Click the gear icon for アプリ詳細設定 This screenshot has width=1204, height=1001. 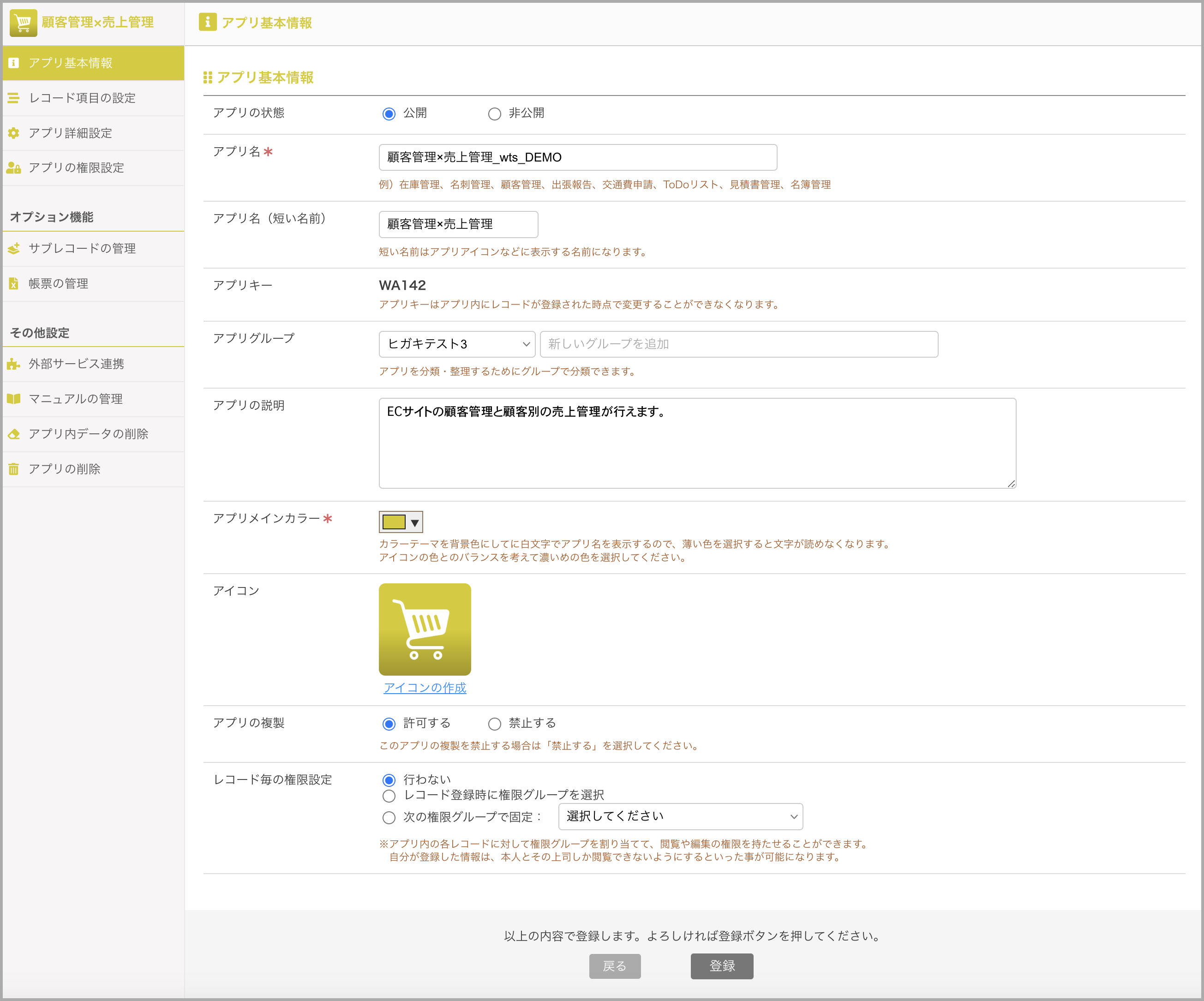click(14, 133)
